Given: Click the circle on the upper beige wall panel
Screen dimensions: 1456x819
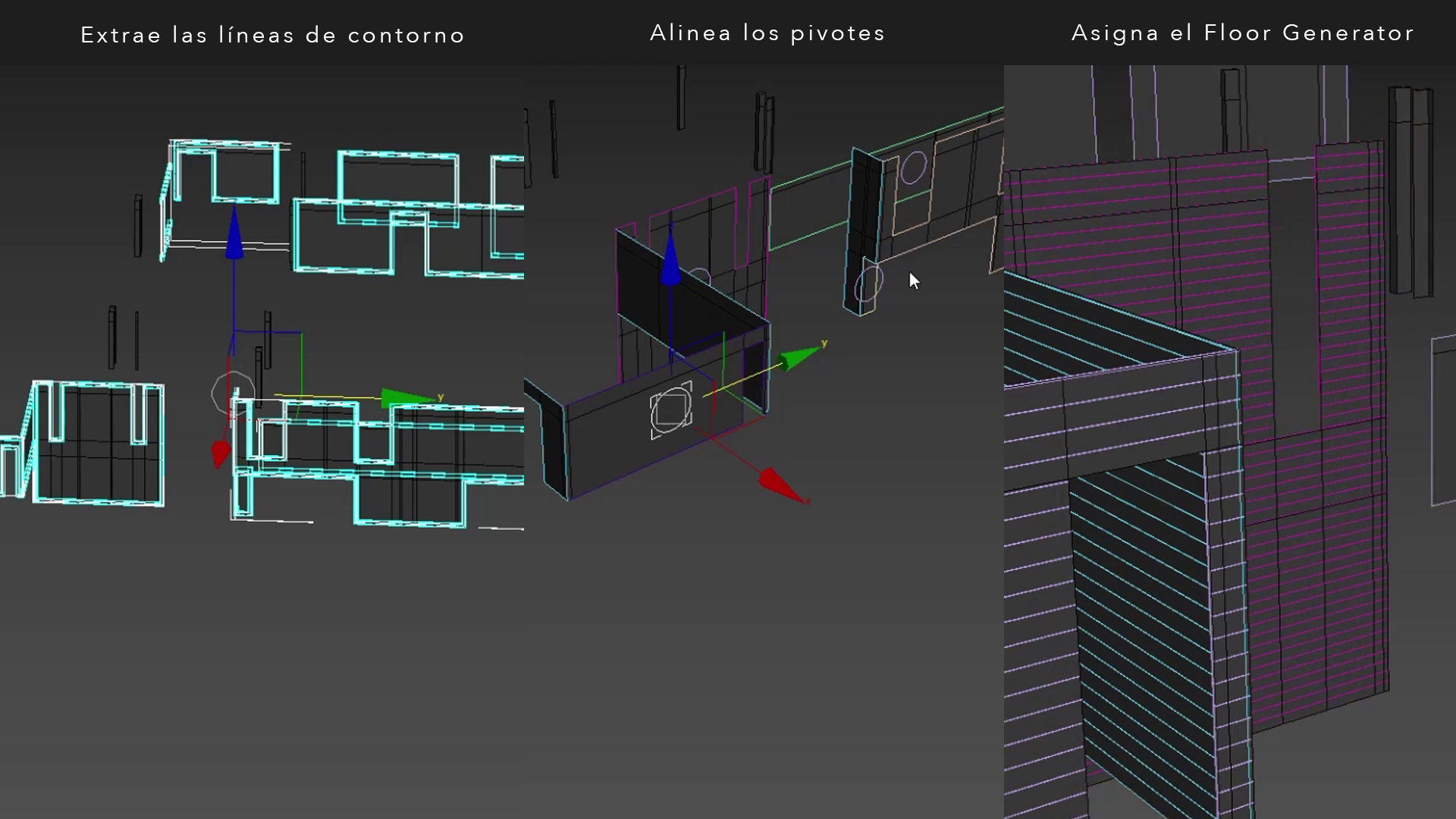Looking at the screenshot, I should [x=914, y=168].
